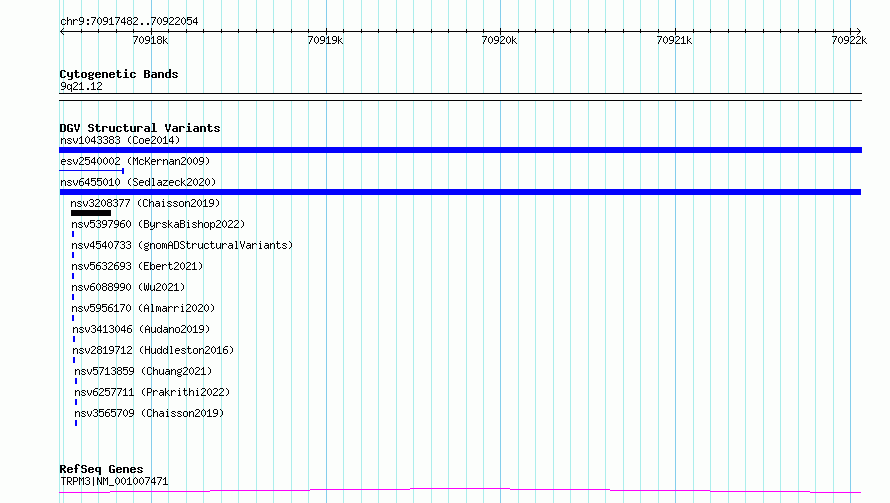Open variant esv2540002 (McKernan2009) label
Image resolution: width=890 pixels, height=503 pixels.
[135, 161]
